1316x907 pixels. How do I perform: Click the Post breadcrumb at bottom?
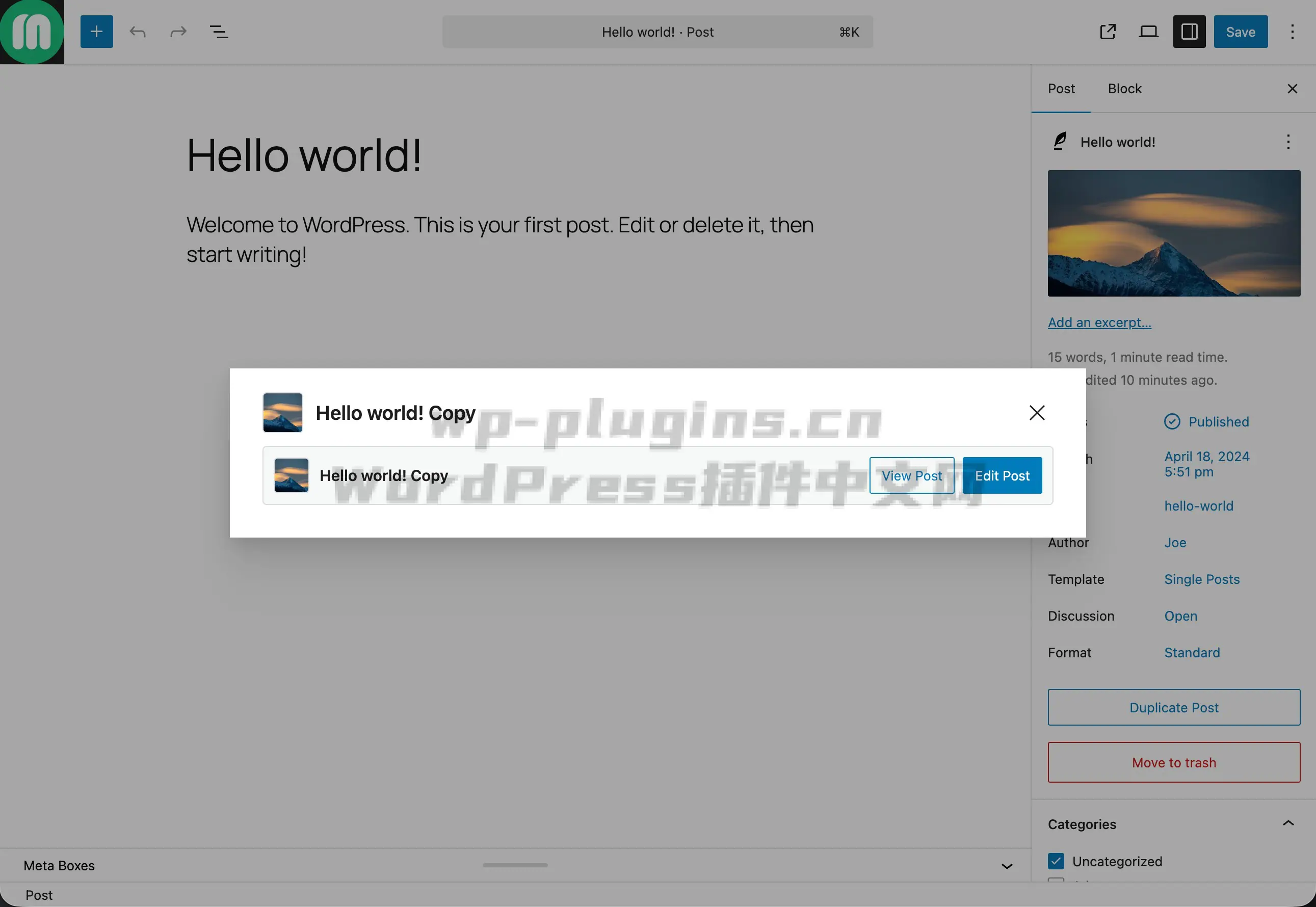(39, 895)
